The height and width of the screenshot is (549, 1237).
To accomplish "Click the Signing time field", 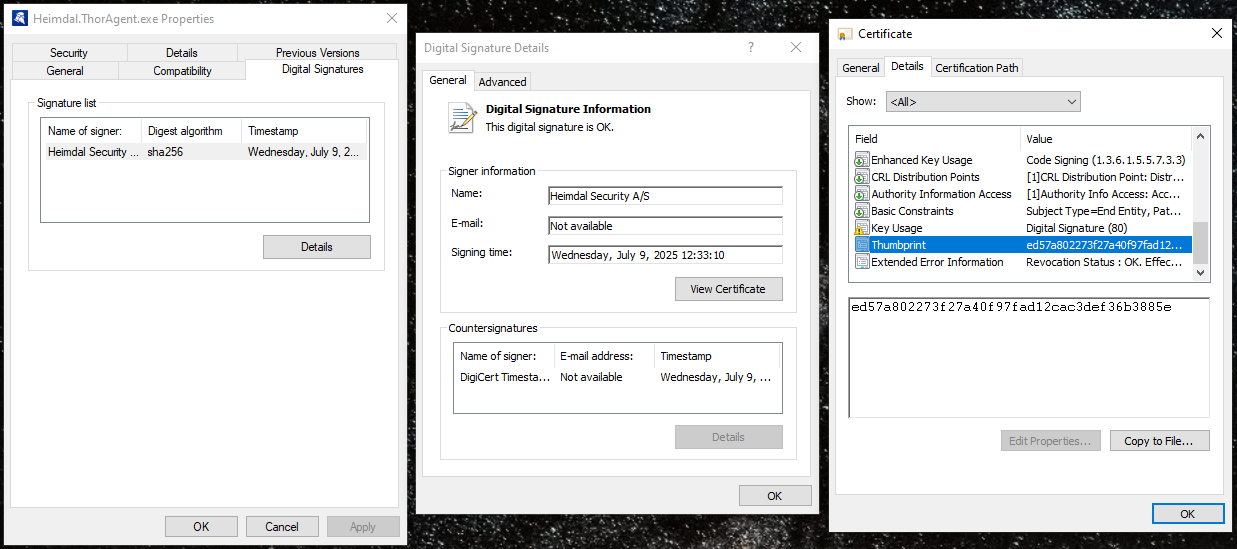I will click(665, 255).
